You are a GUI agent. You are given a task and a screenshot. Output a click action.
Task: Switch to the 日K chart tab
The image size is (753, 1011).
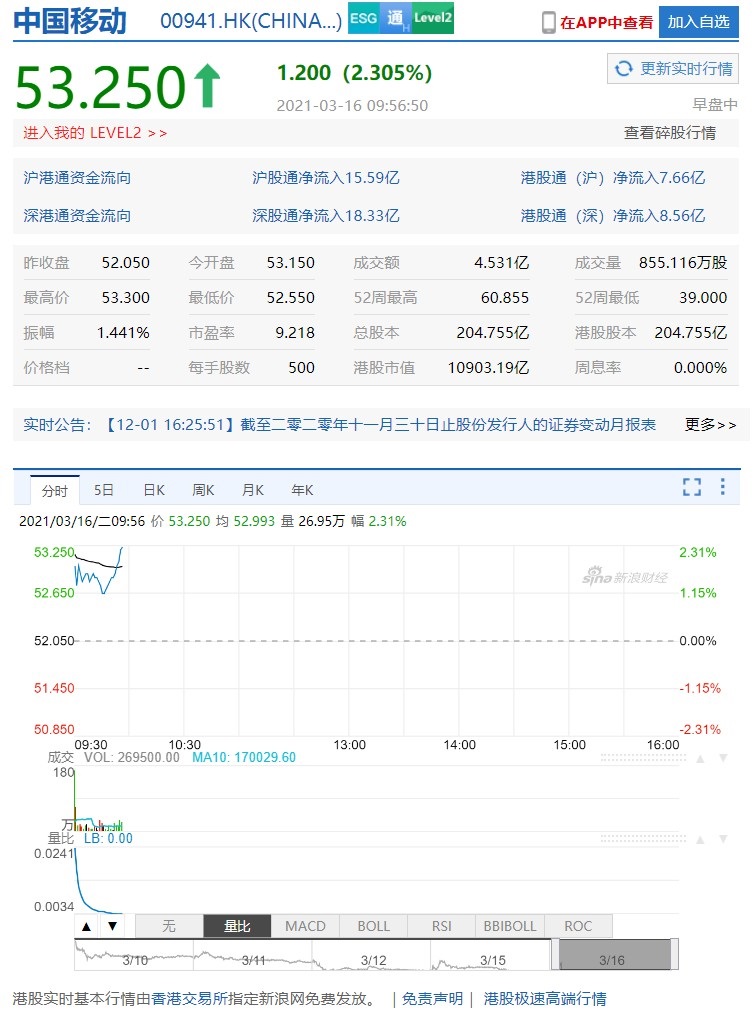pos(153,490)
